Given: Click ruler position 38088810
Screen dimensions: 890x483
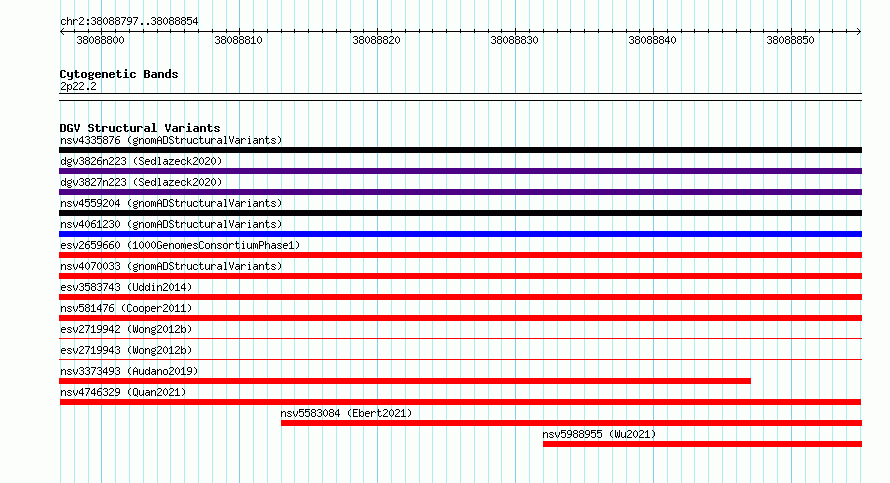Looking at the screenshot, I should point(238,40).
